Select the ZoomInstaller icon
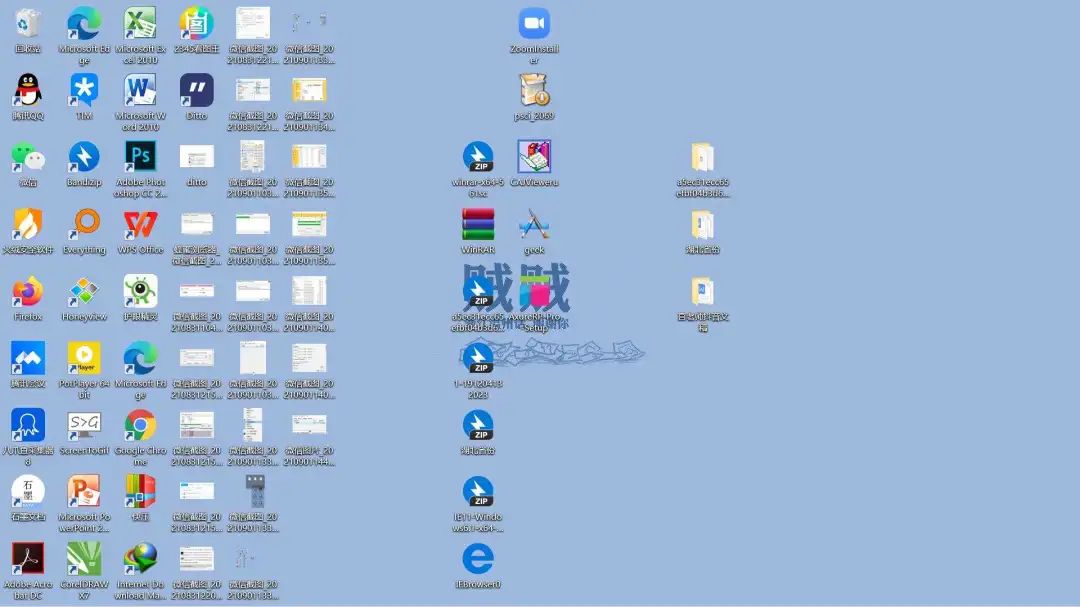1080x607 pixels. point(534,24)
